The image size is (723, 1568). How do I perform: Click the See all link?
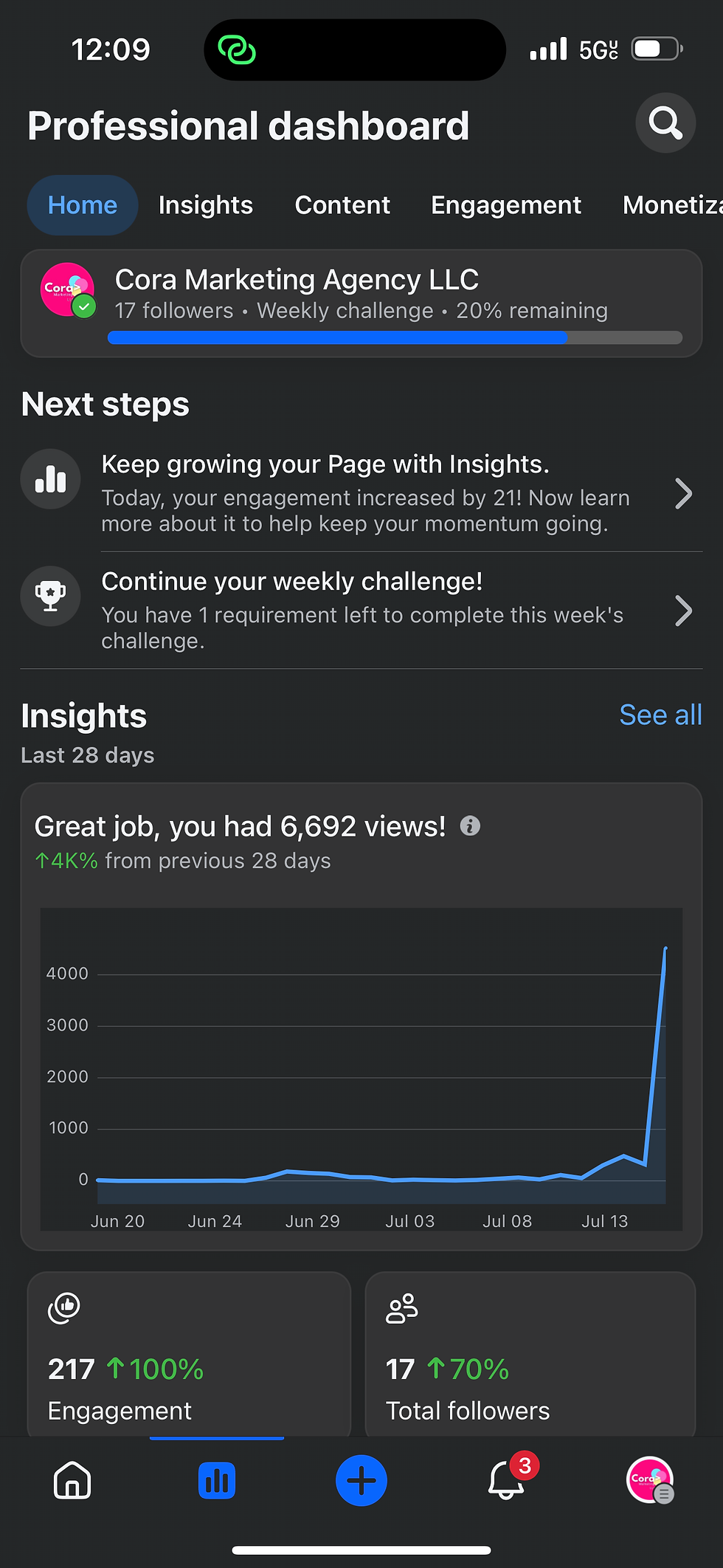coord(660,715)
